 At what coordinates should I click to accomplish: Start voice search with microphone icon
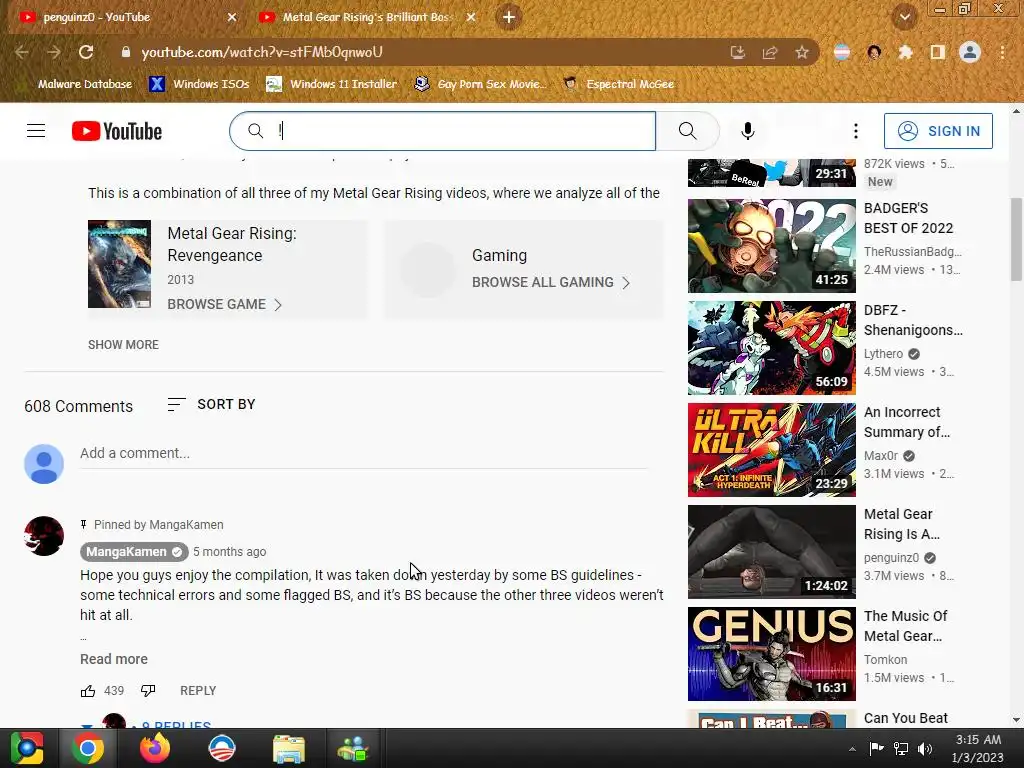(x=748, y=131)
